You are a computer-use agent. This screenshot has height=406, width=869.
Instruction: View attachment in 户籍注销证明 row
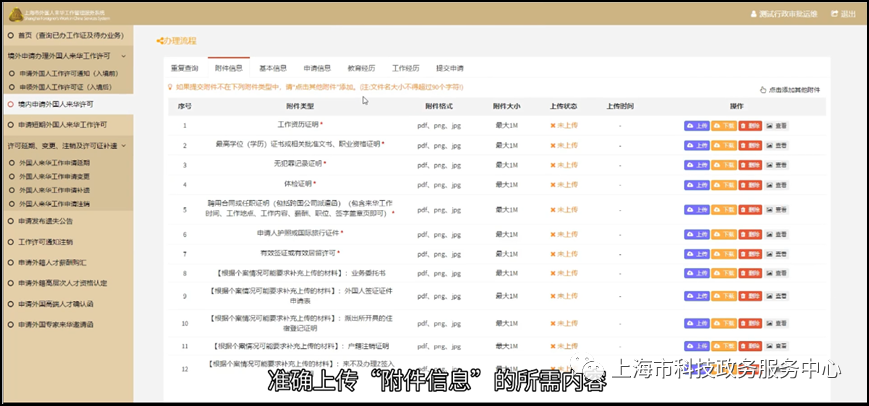[x=776, y=346]
